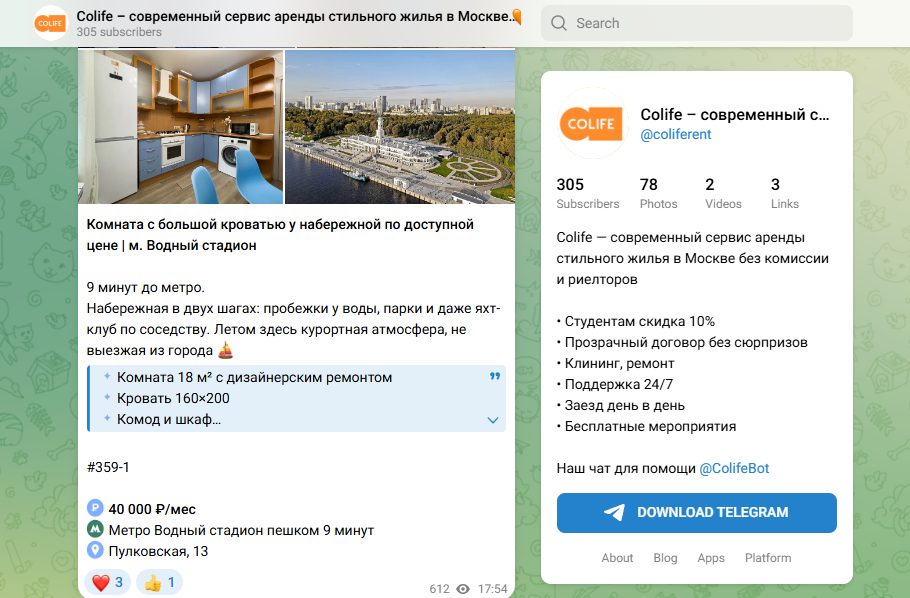Screen dimensions: 910x598
Task: Click the line 'Комната 18 м² с дизайнерским ремонтом'
Action: coord(254,377)
